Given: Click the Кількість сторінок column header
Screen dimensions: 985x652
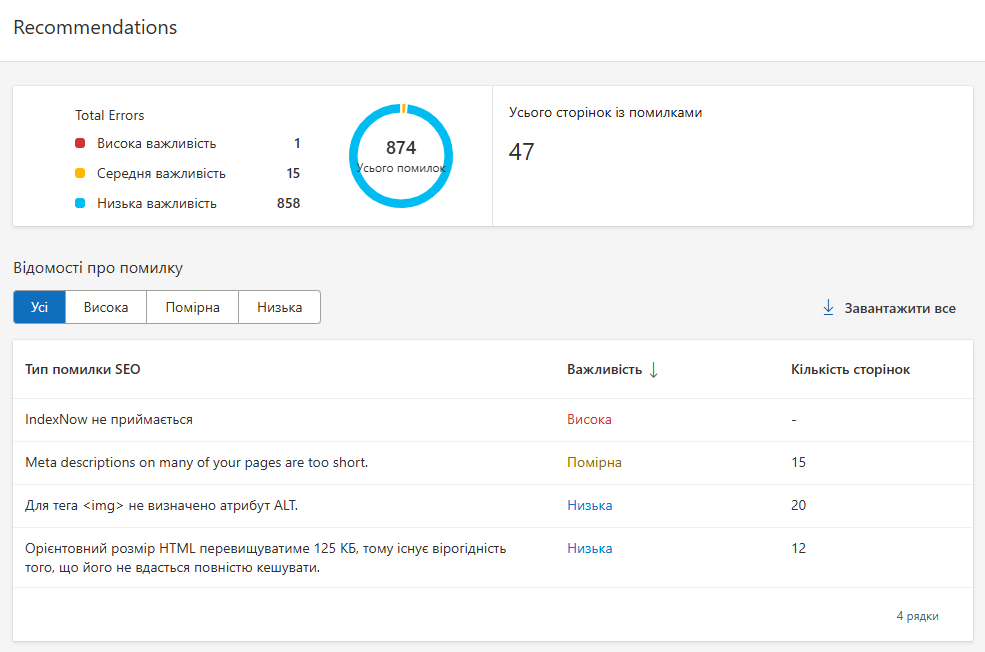Looking at the screenshot, I should coord(850,370).
